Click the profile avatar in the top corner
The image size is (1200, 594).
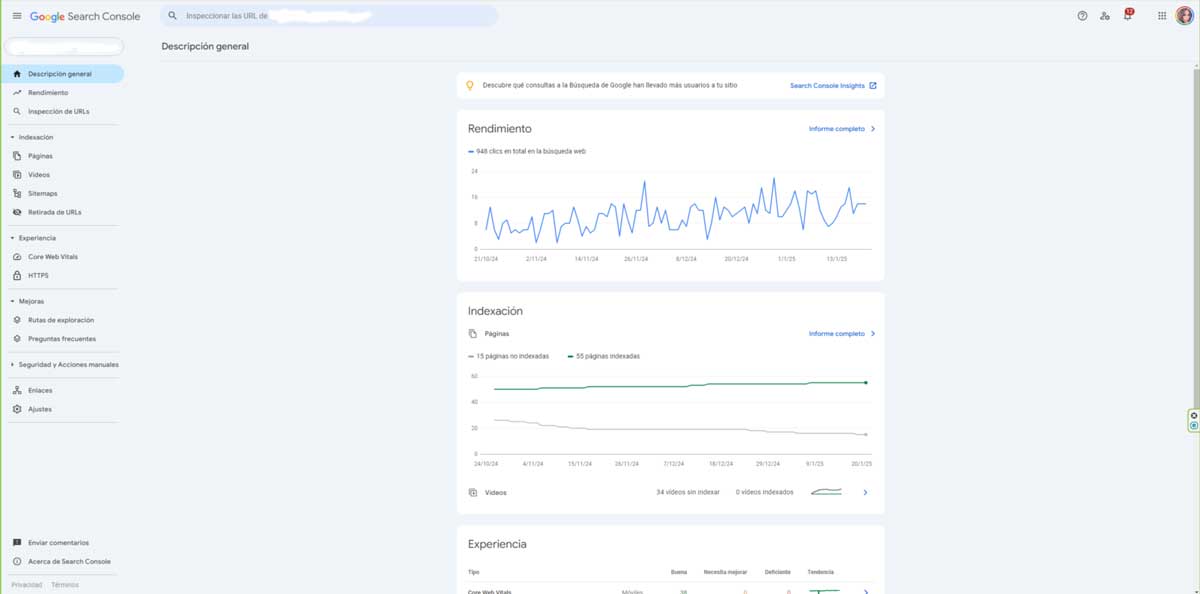(x=1185, y=16)
